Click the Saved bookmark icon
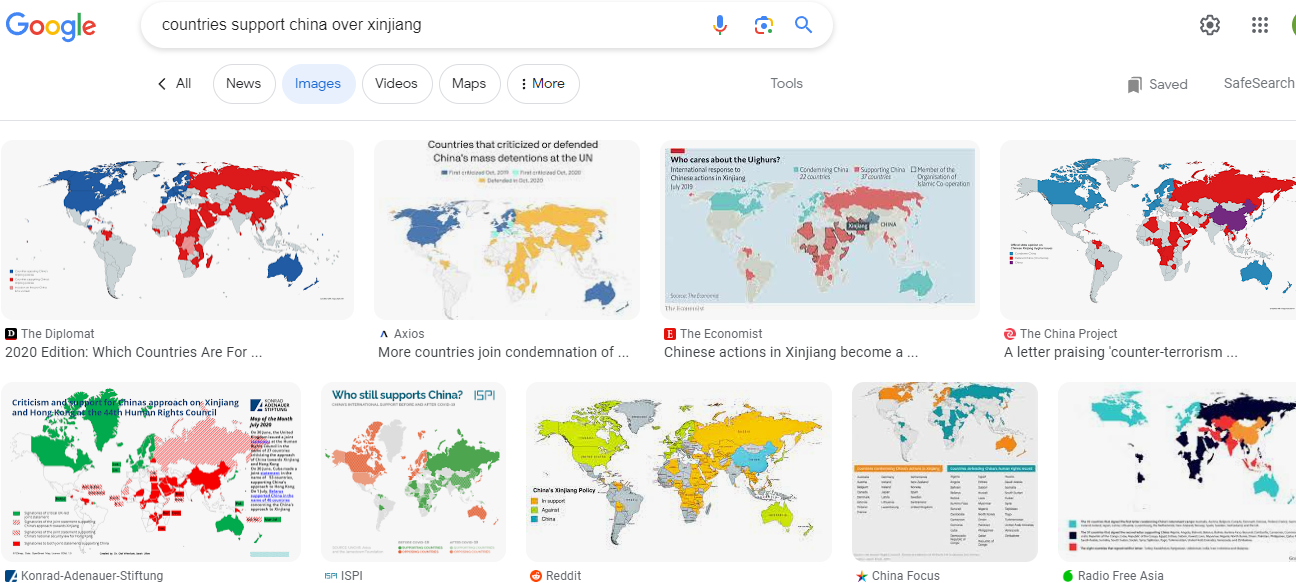This screenshot has width=1296, height=583. pos(1134,85)
